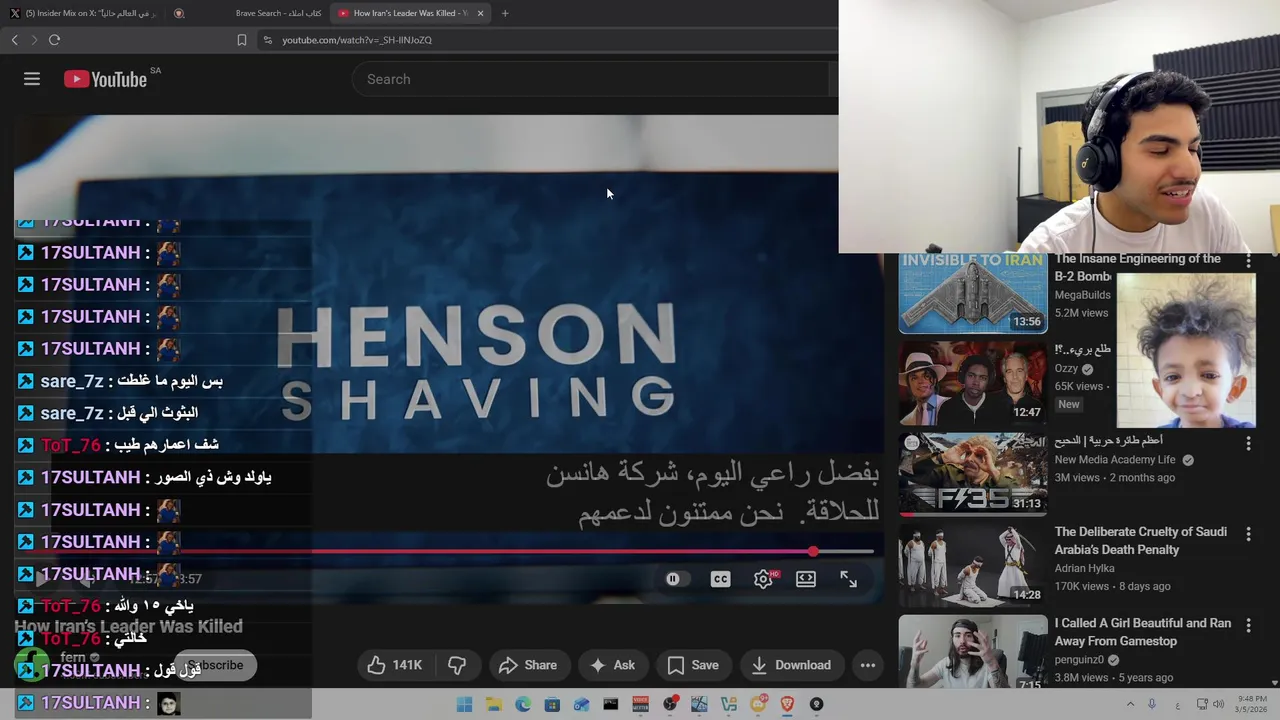
Task: Like the video with 141K thumbs up
Action: [x=395, y=665]
